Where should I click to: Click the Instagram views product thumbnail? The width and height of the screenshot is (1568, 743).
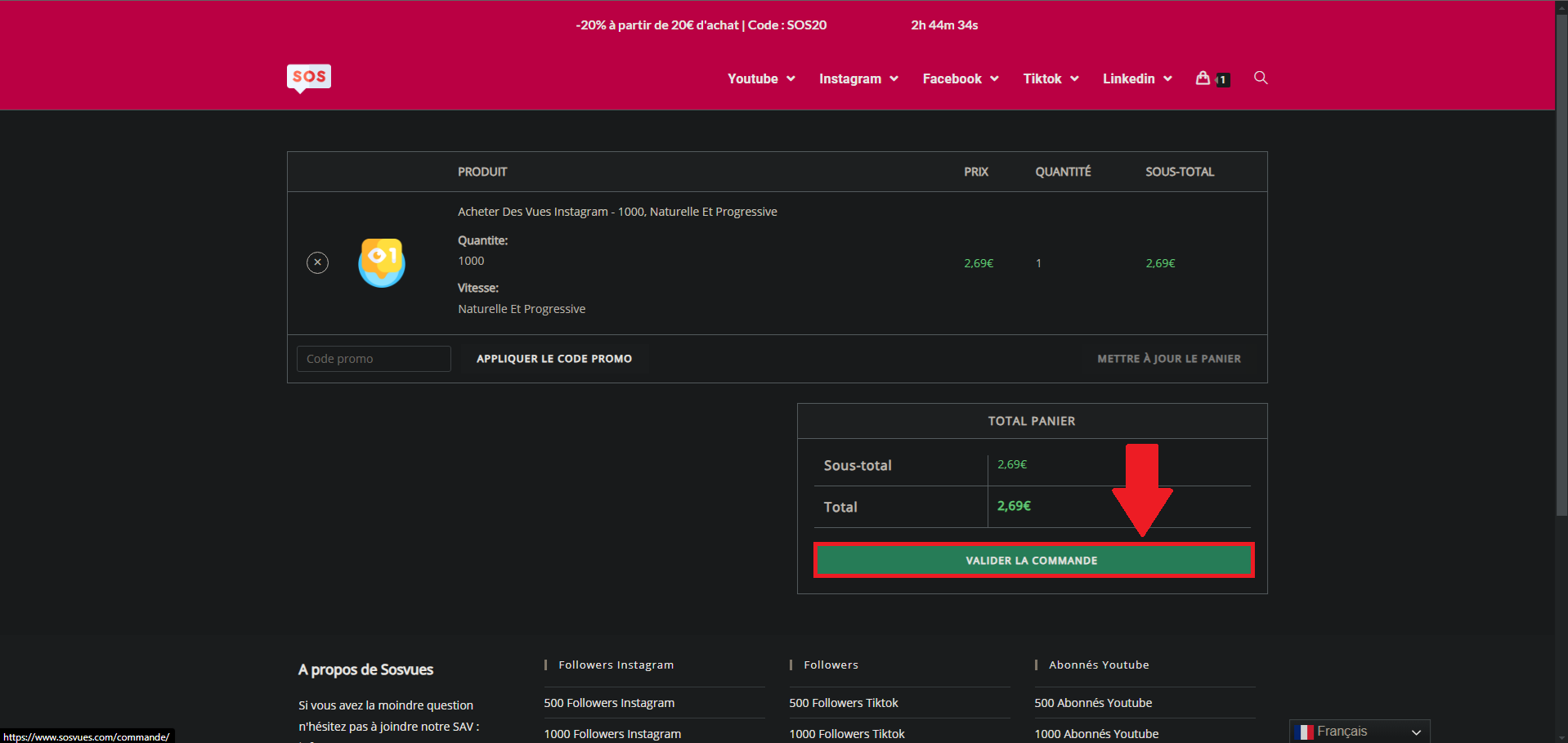(382, 262)
